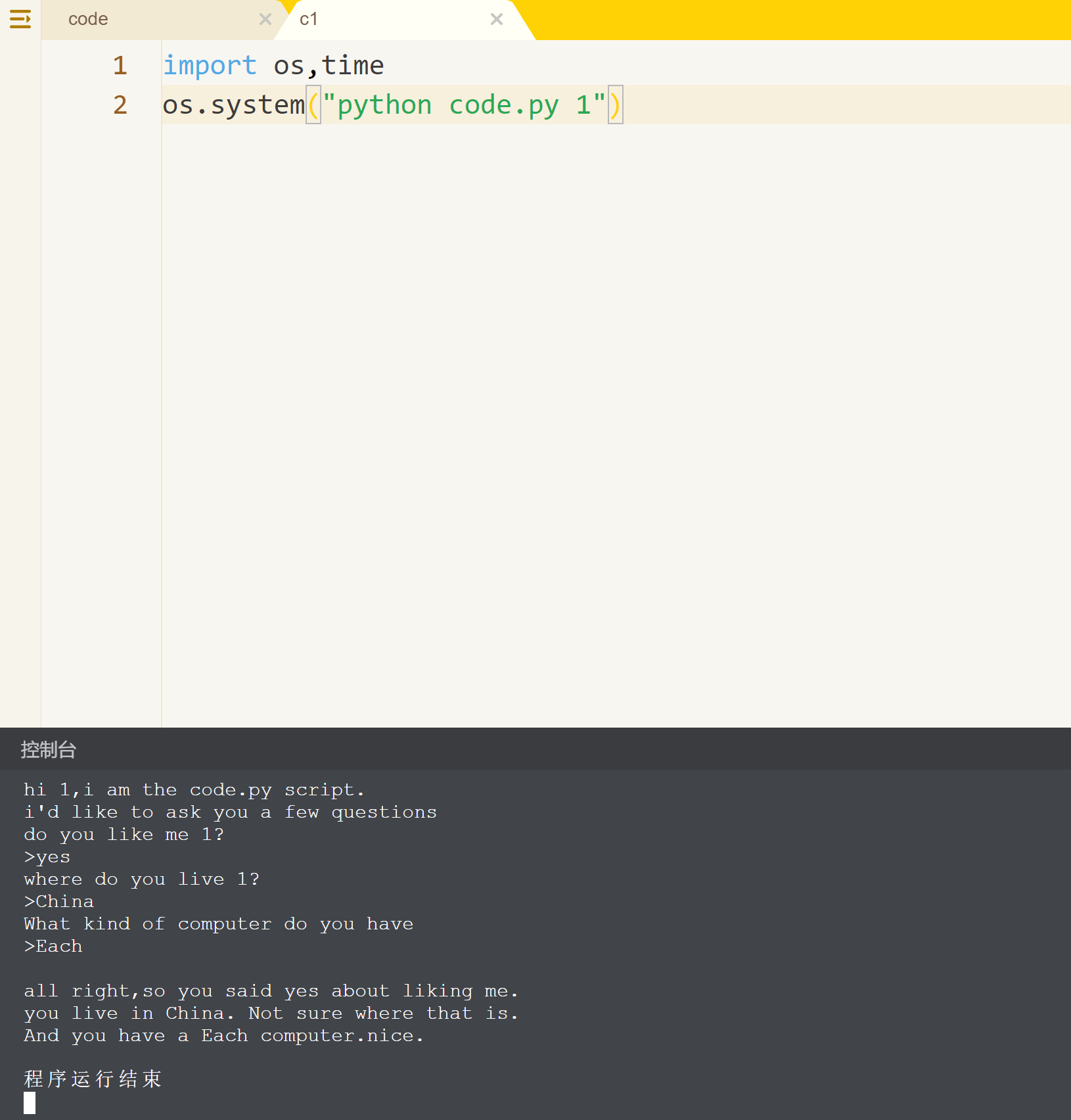The height and width of the screenshot is (1120, 1071).
Task: Click the '>Each' console input line
Action: pyautogui.click(x=53, y=946)
